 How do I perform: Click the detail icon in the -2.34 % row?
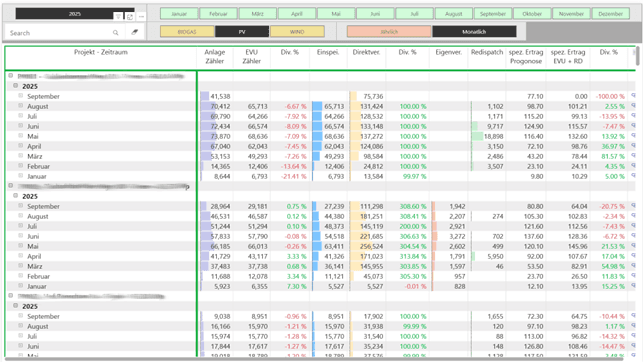pos(633,216)
